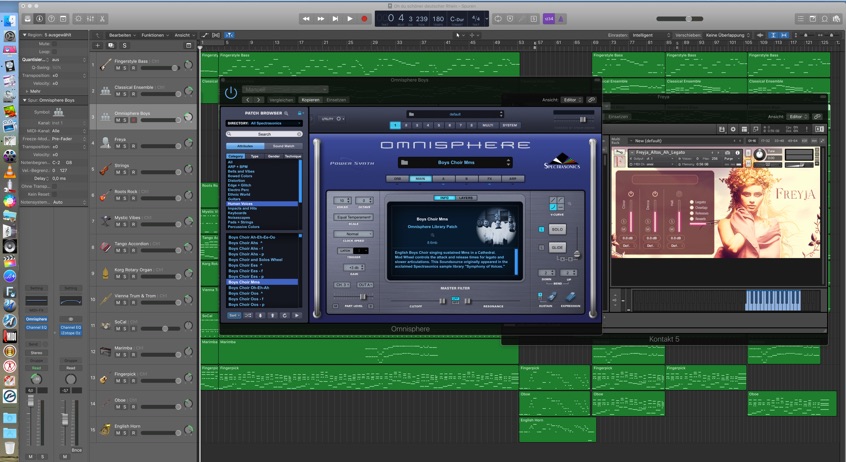Click the red Record transport button
The width and height of the screenshot is (846, 462).
[x=364, y=18]
